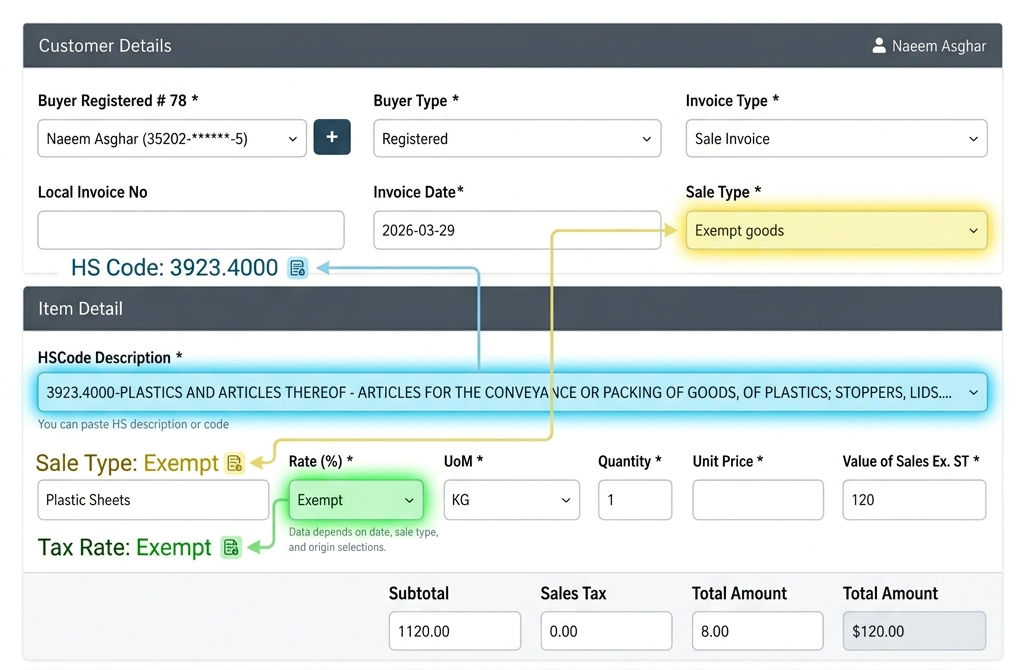
Task: Click the Naeem Asghar user name in header
Action: pos(938,46)
